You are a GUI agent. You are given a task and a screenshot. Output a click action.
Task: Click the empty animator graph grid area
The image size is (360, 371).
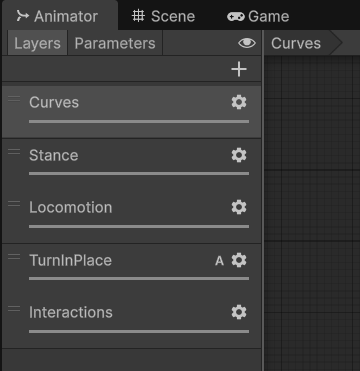point(312,213)
